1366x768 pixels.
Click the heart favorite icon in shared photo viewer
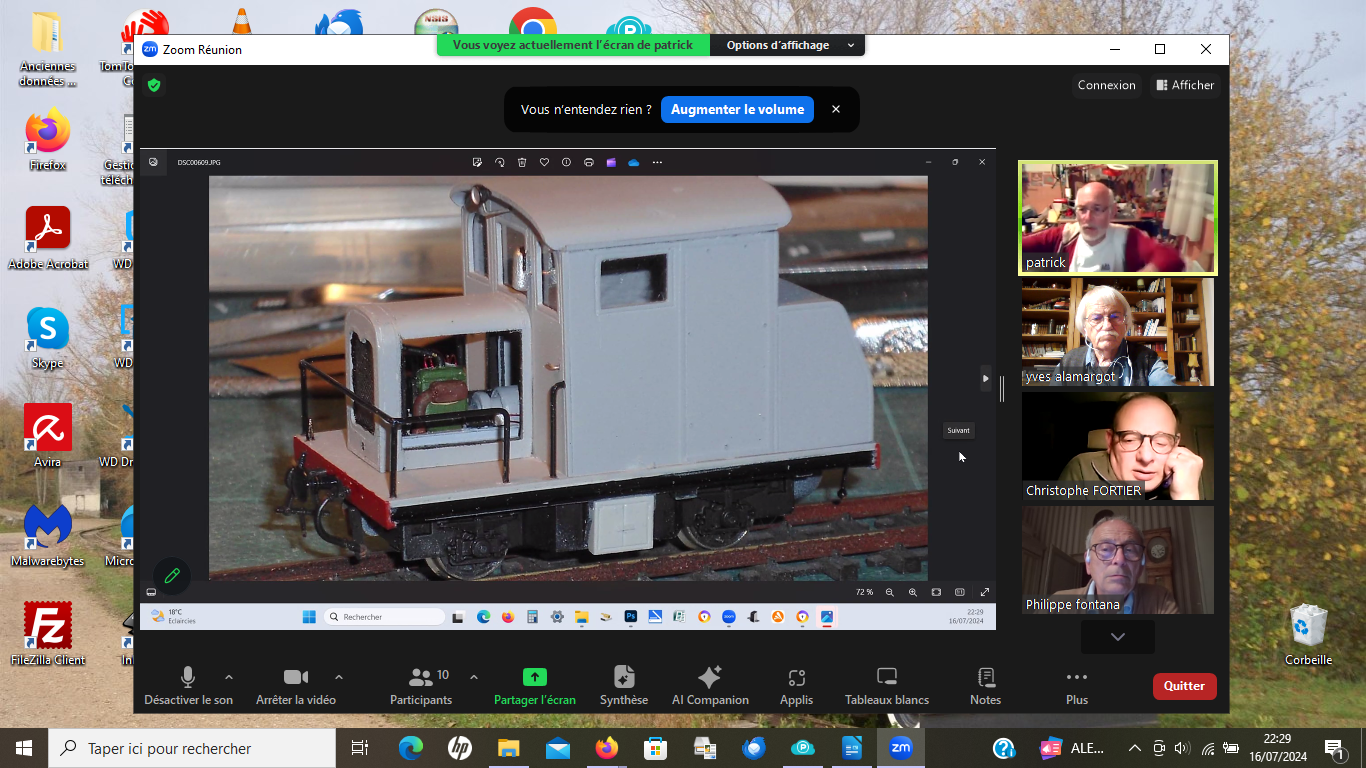(544, 162)
